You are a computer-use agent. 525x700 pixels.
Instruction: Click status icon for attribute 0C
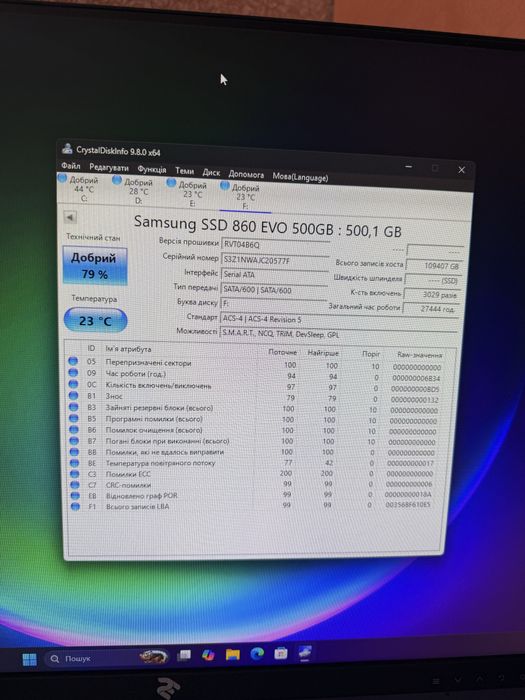point(73,384)
